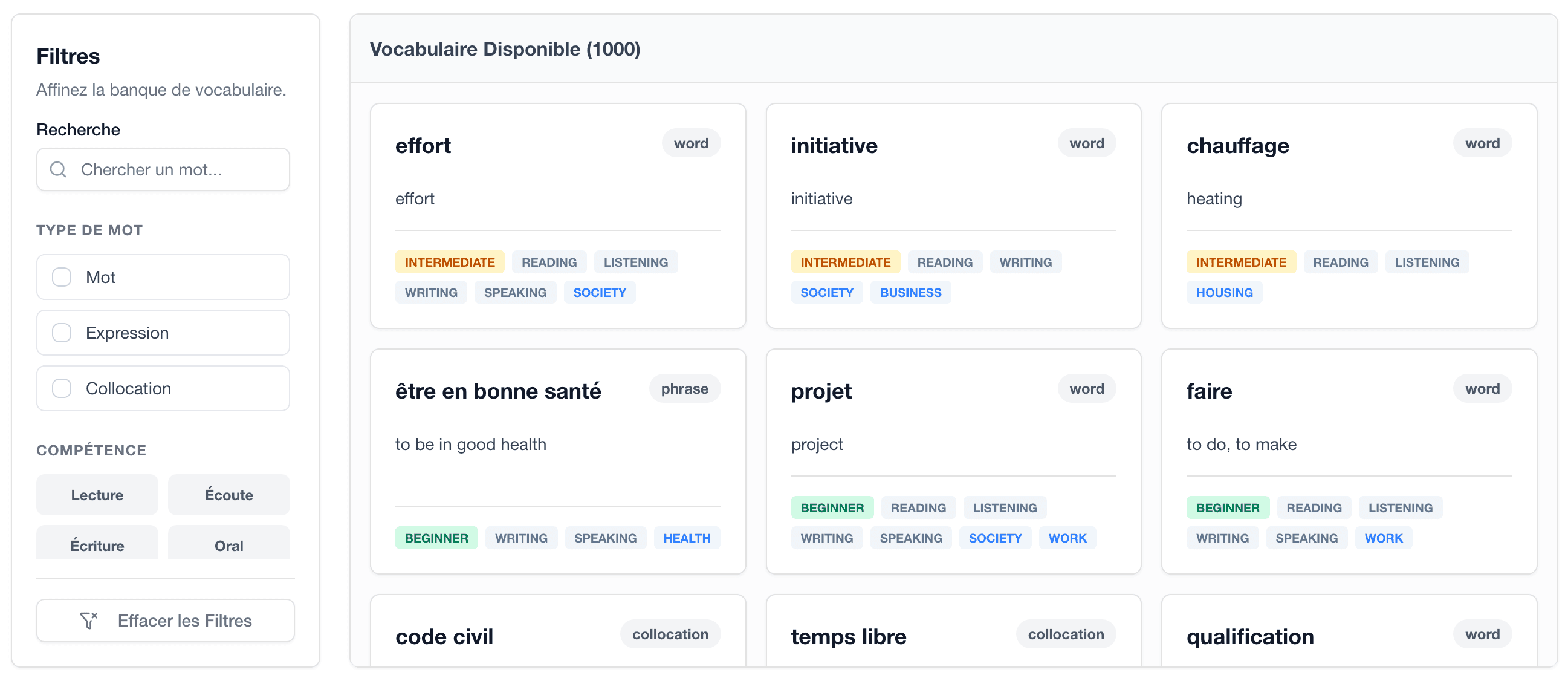Click the HOUSING tag on chauffage card
The width and height of the screenshot is (1568, 681).
point(1224,293)
